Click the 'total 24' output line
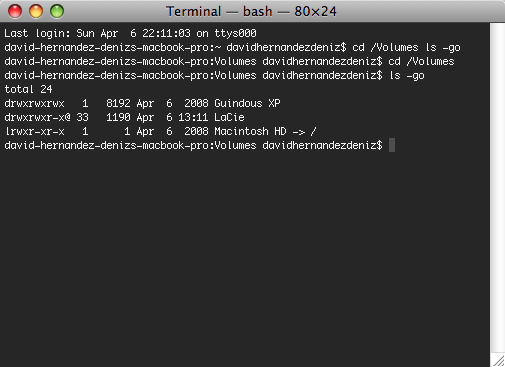Screen dimensions: 505x367 28,89
